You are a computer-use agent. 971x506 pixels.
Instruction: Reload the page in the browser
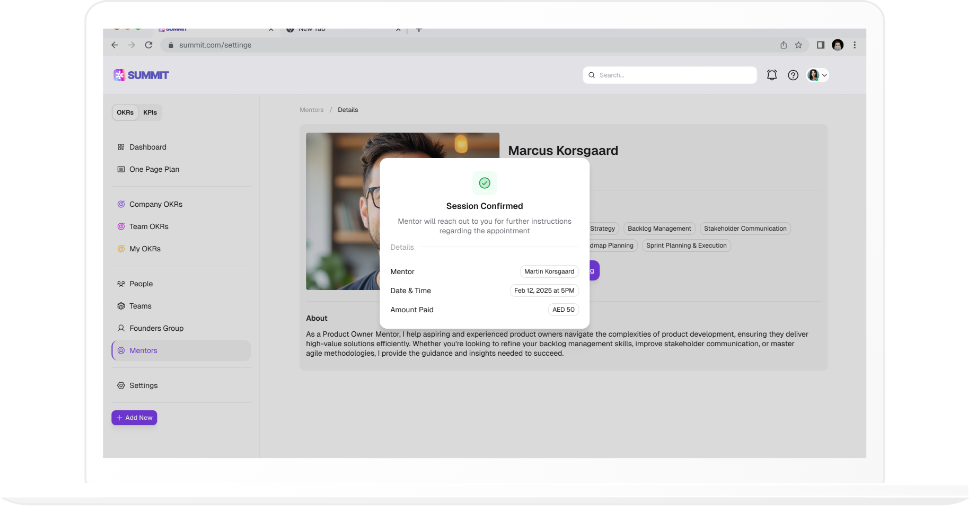[x=149, y=45]
